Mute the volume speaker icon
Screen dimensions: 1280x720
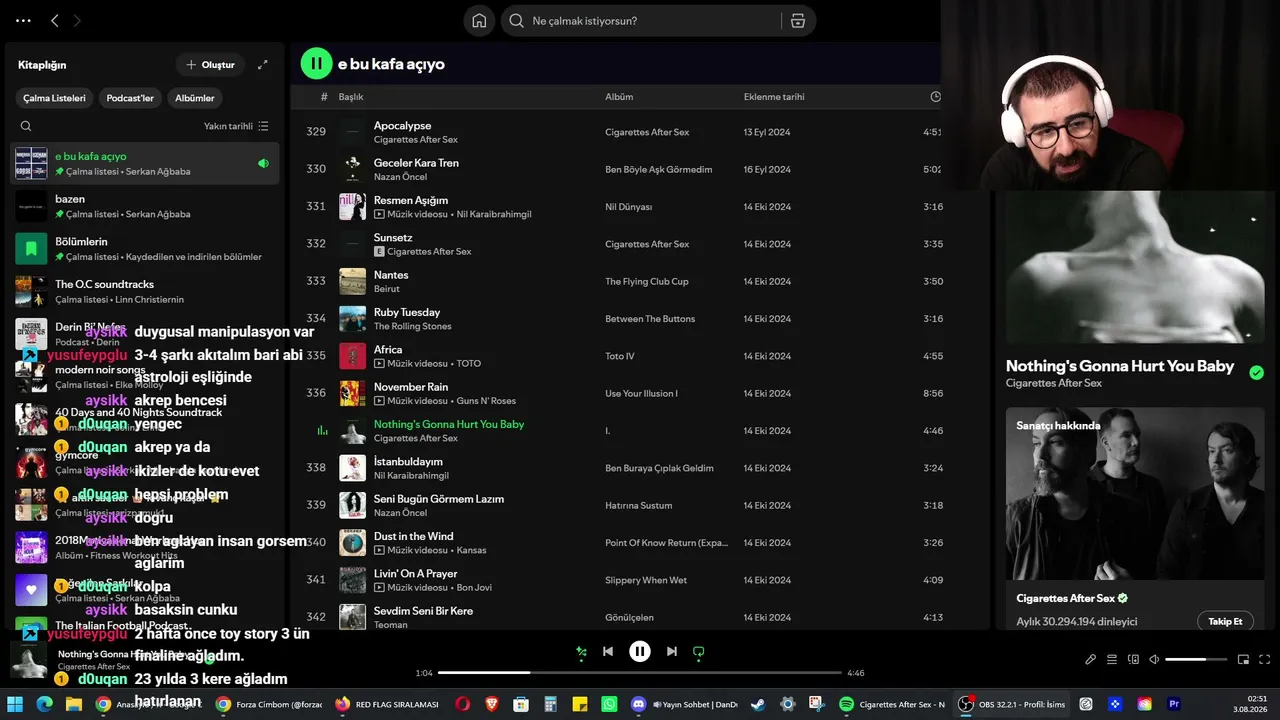[1154, 659]
